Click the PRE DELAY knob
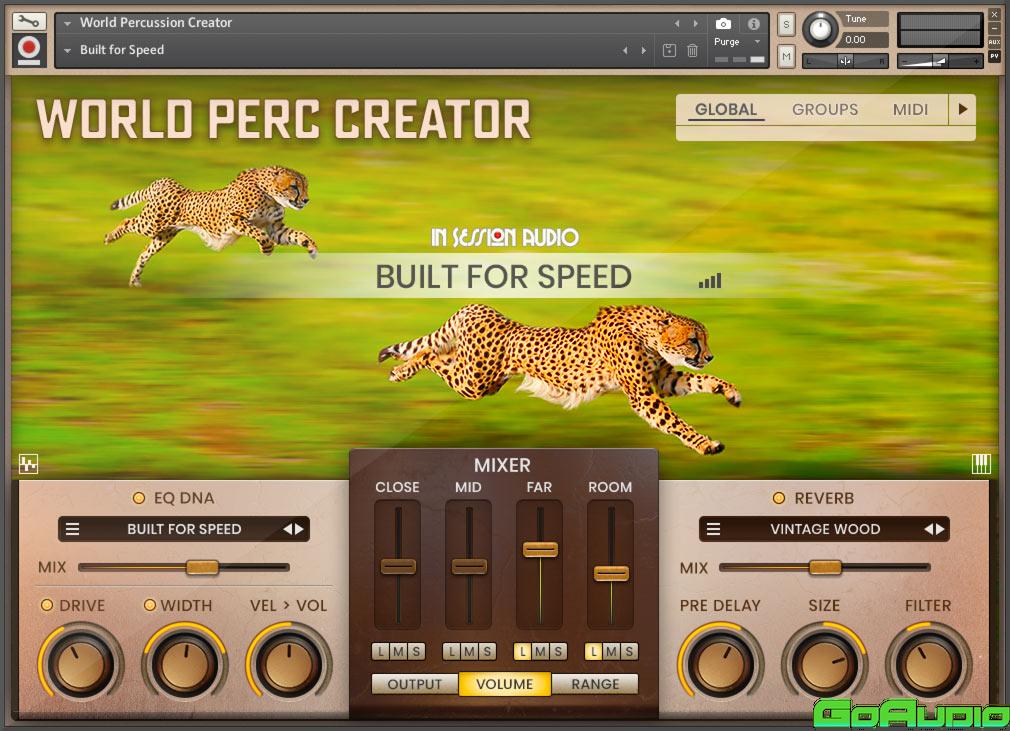Screen dimensions: 1010x731 [721, 664]
